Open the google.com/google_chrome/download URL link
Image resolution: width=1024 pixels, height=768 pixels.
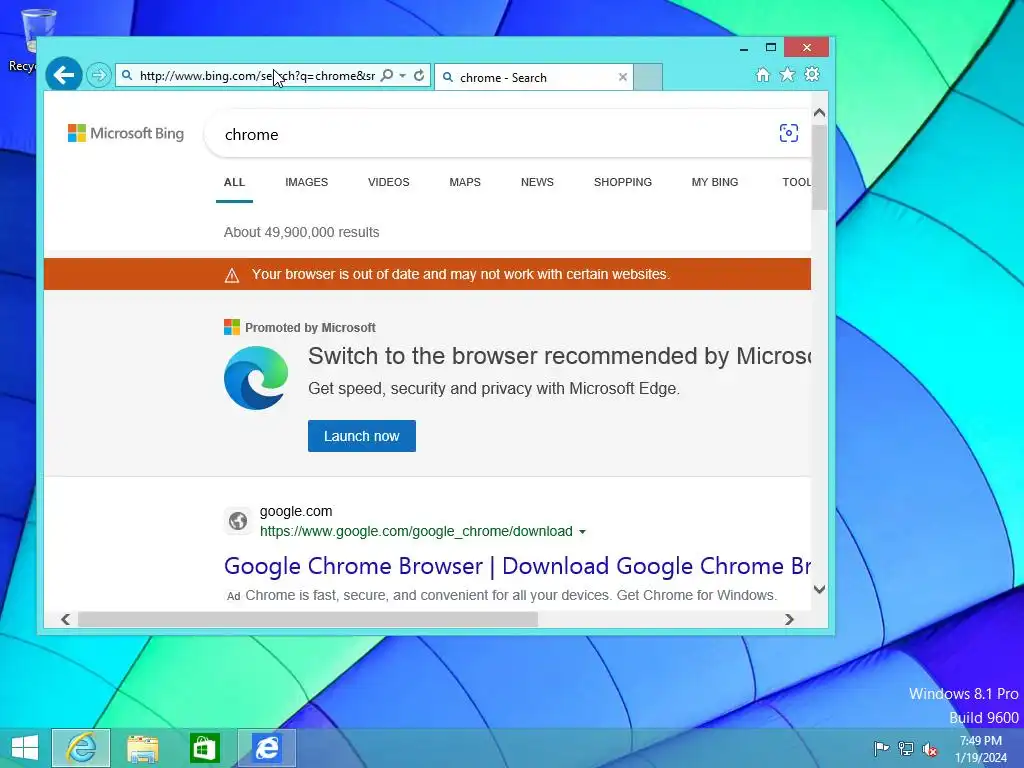click(416, 532)
